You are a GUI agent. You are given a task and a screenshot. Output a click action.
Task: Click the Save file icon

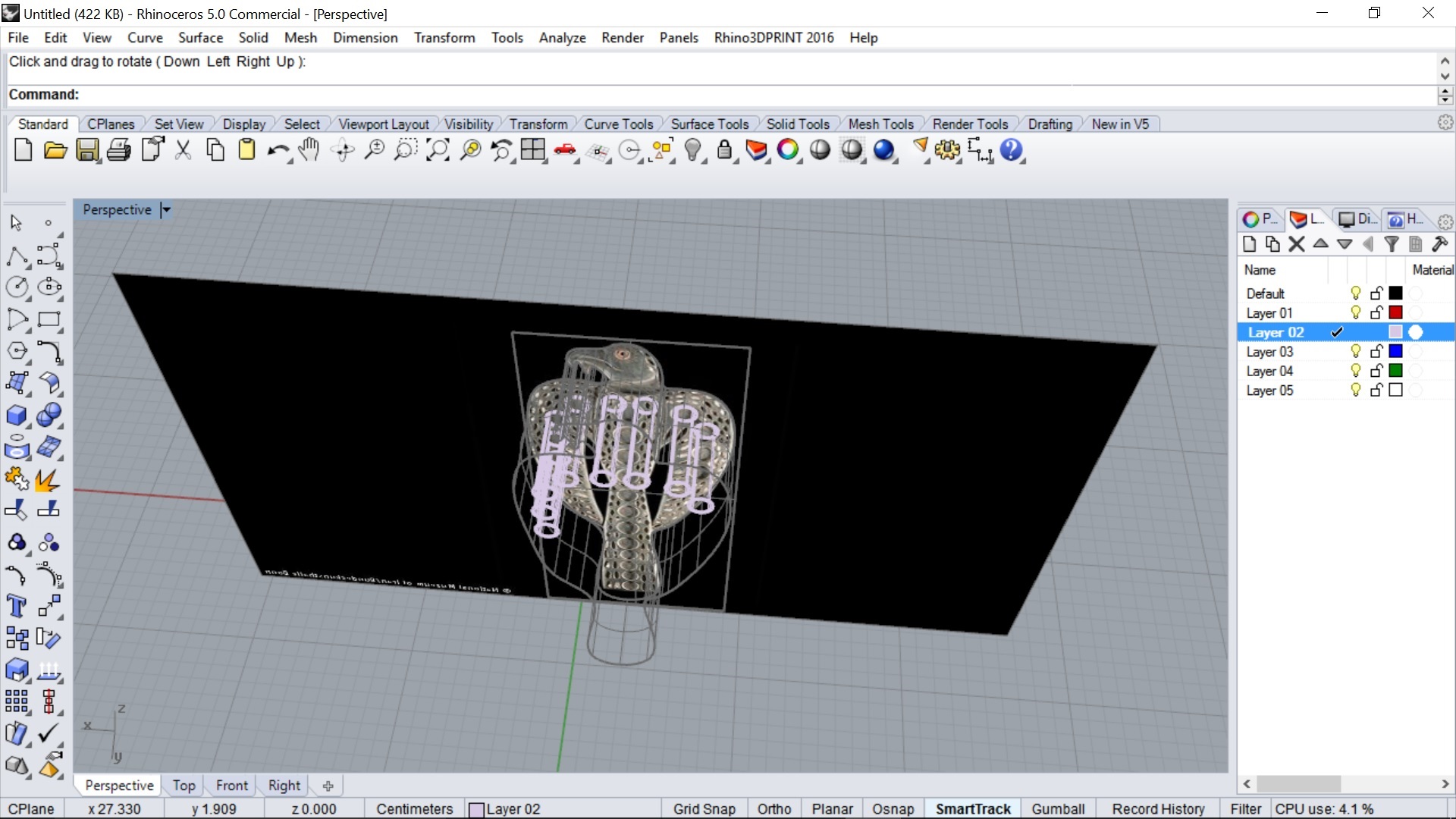pyautogui.click(x=87, y=150)
